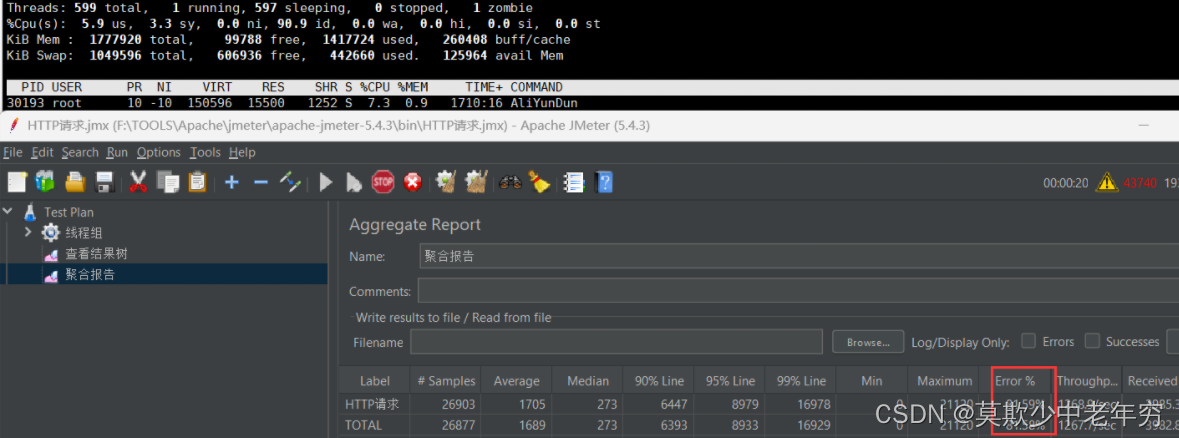Focus the Filename input field
This screenshot has height=438, width=1179.
[x=617, y=342]
